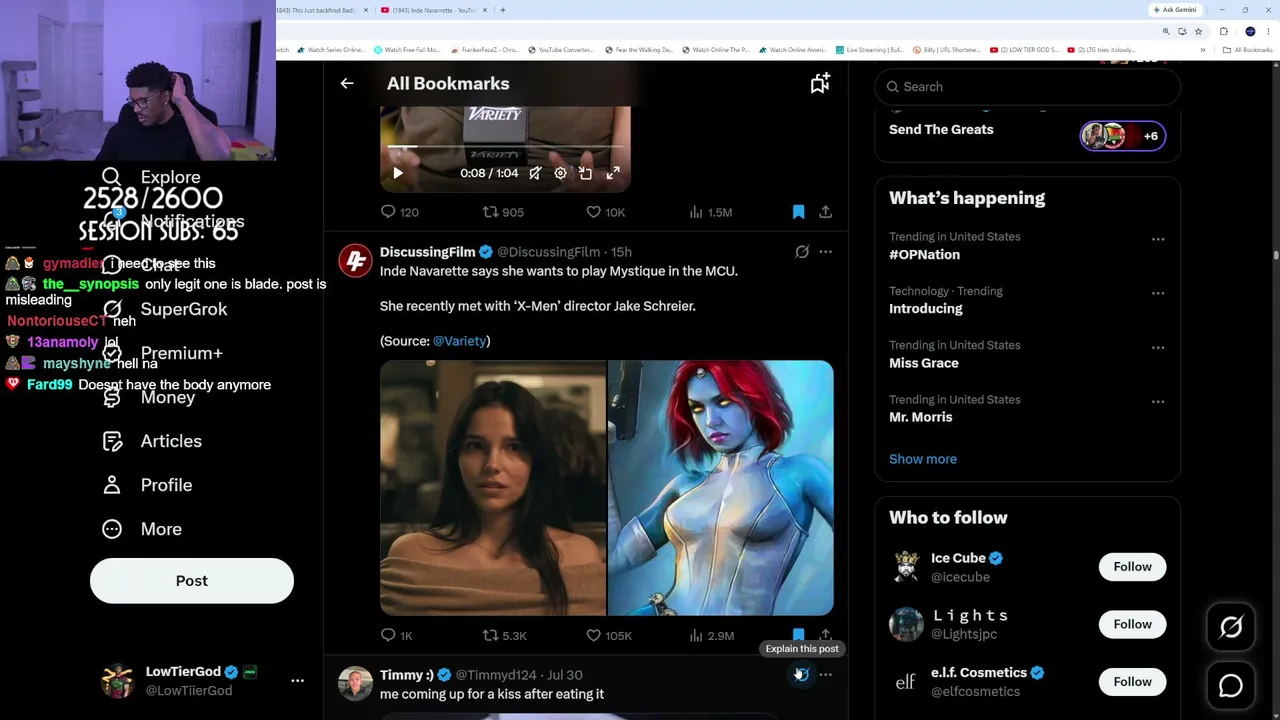Image resolution: width=1280 pixels, height=720 pixels.
Task: Open the More menu in sidebar
Action: coord(142,529)
